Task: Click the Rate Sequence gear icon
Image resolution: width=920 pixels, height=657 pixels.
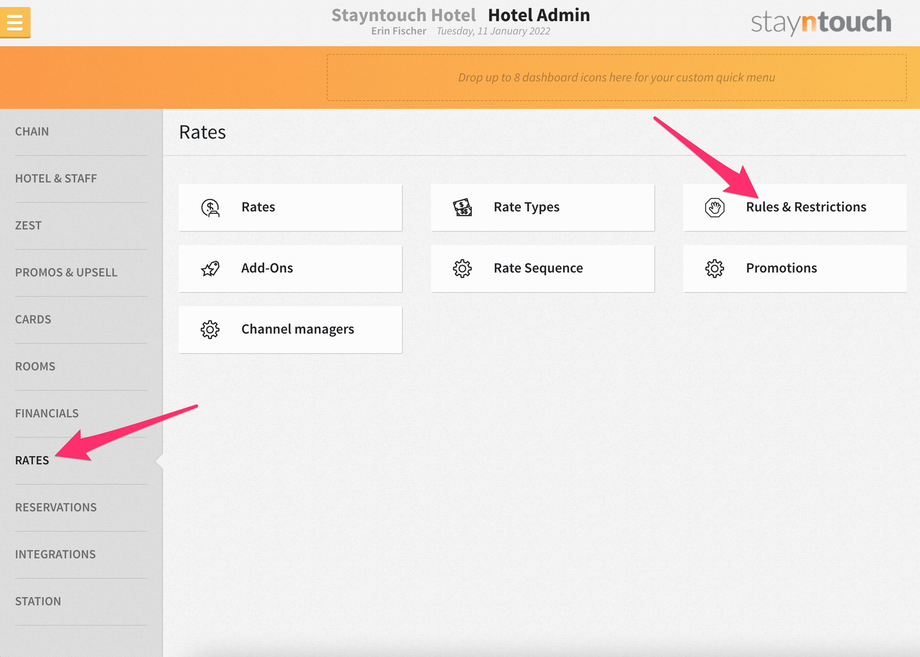Action: (462, 269)
